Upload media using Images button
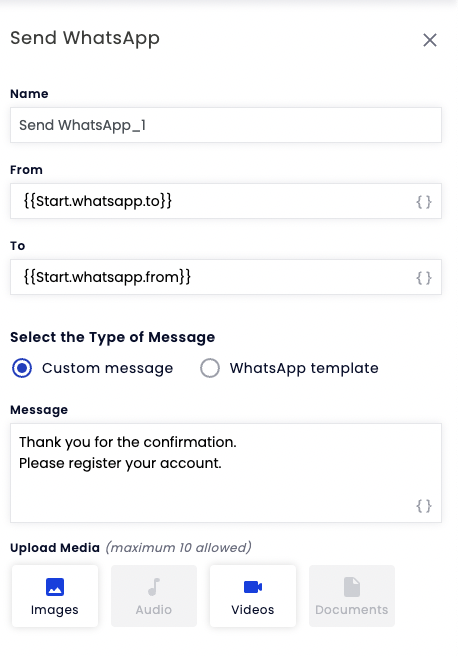Image resolution: width=458 pixels, height=656 pixels. [x=55, y=596]
